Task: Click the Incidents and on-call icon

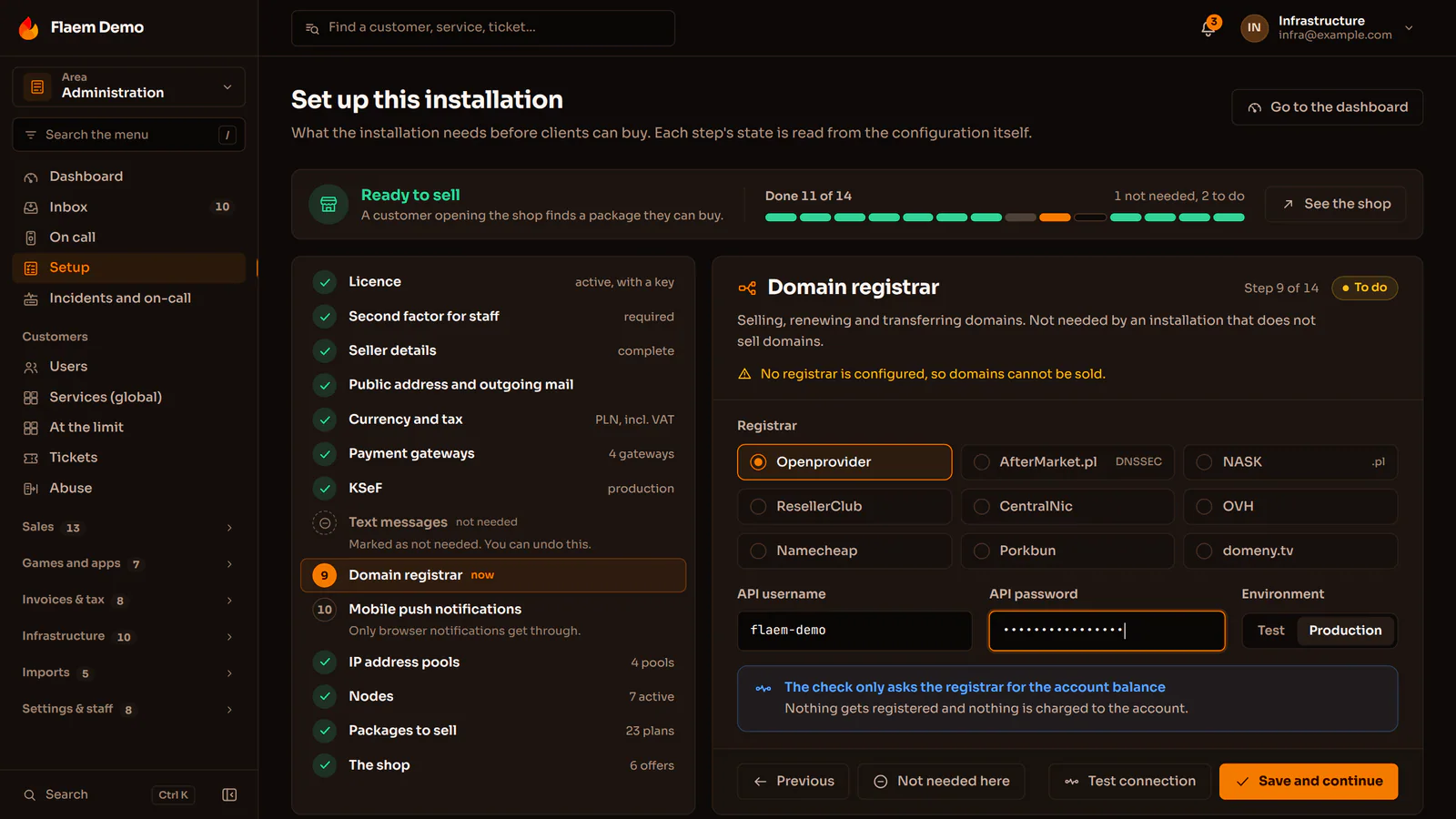Action: pyautogui.click(x=31, y=298)
